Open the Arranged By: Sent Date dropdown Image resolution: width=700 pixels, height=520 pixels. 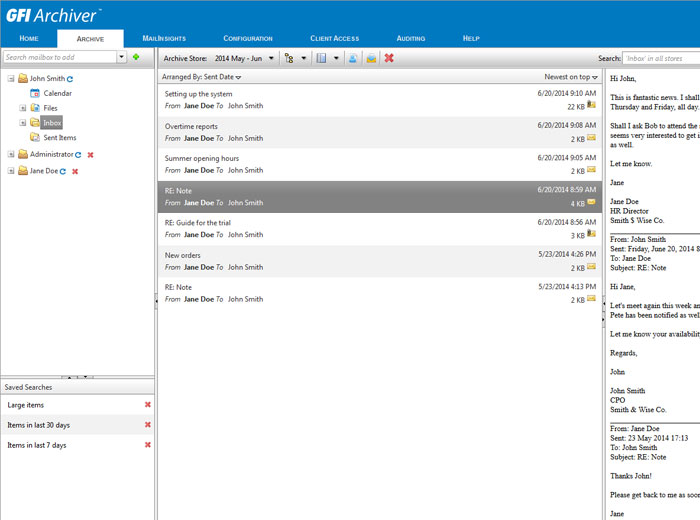coord(201,77)
